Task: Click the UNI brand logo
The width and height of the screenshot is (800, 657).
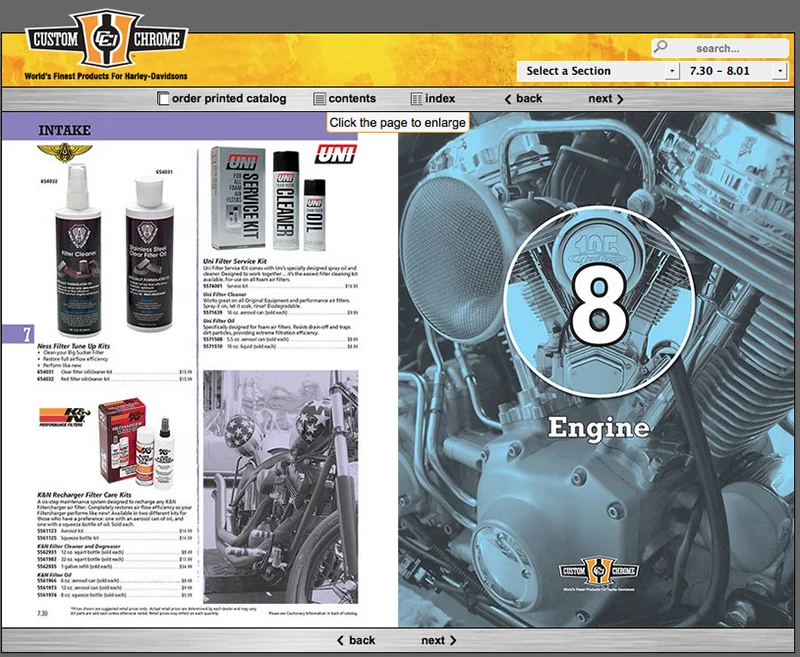Action: [x=335, y=154]
